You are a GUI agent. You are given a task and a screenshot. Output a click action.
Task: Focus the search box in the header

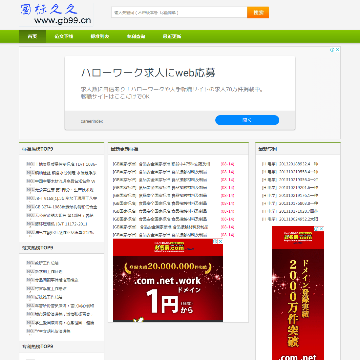[x=179, y=12]
